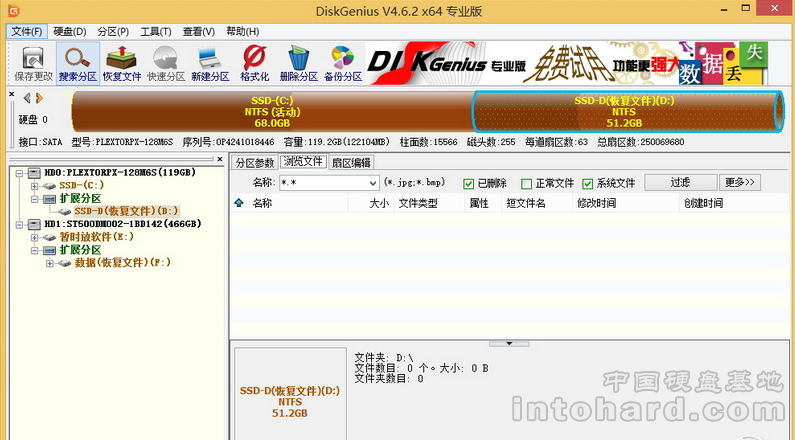Open the 帮助(H) menu
Image resolution: width=795 pixels, height=440 pixels.
point(242,31)
